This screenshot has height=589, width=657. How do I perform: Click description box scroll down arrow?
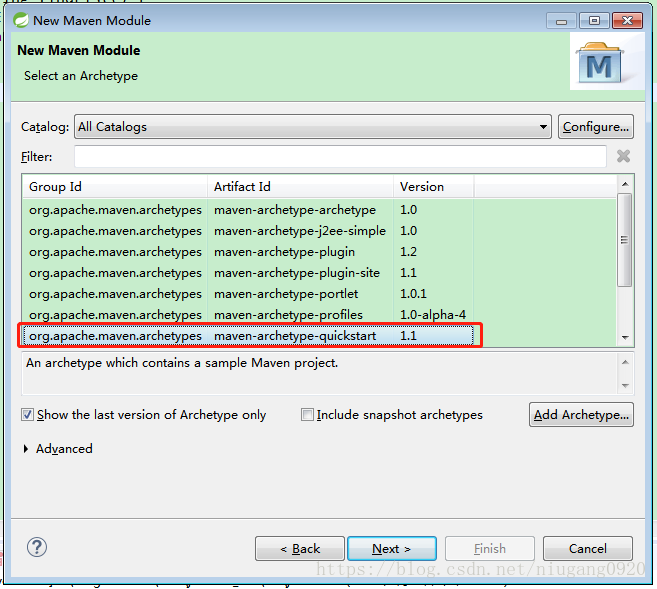coord(625,385)
